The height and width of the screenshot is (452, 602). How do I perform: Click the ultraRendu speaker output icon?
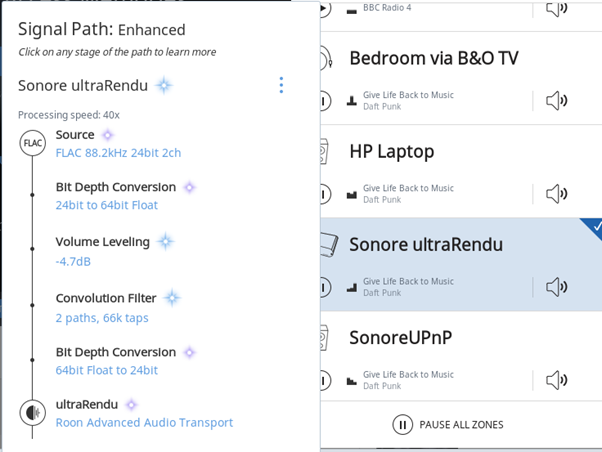(x=33, y=413)
